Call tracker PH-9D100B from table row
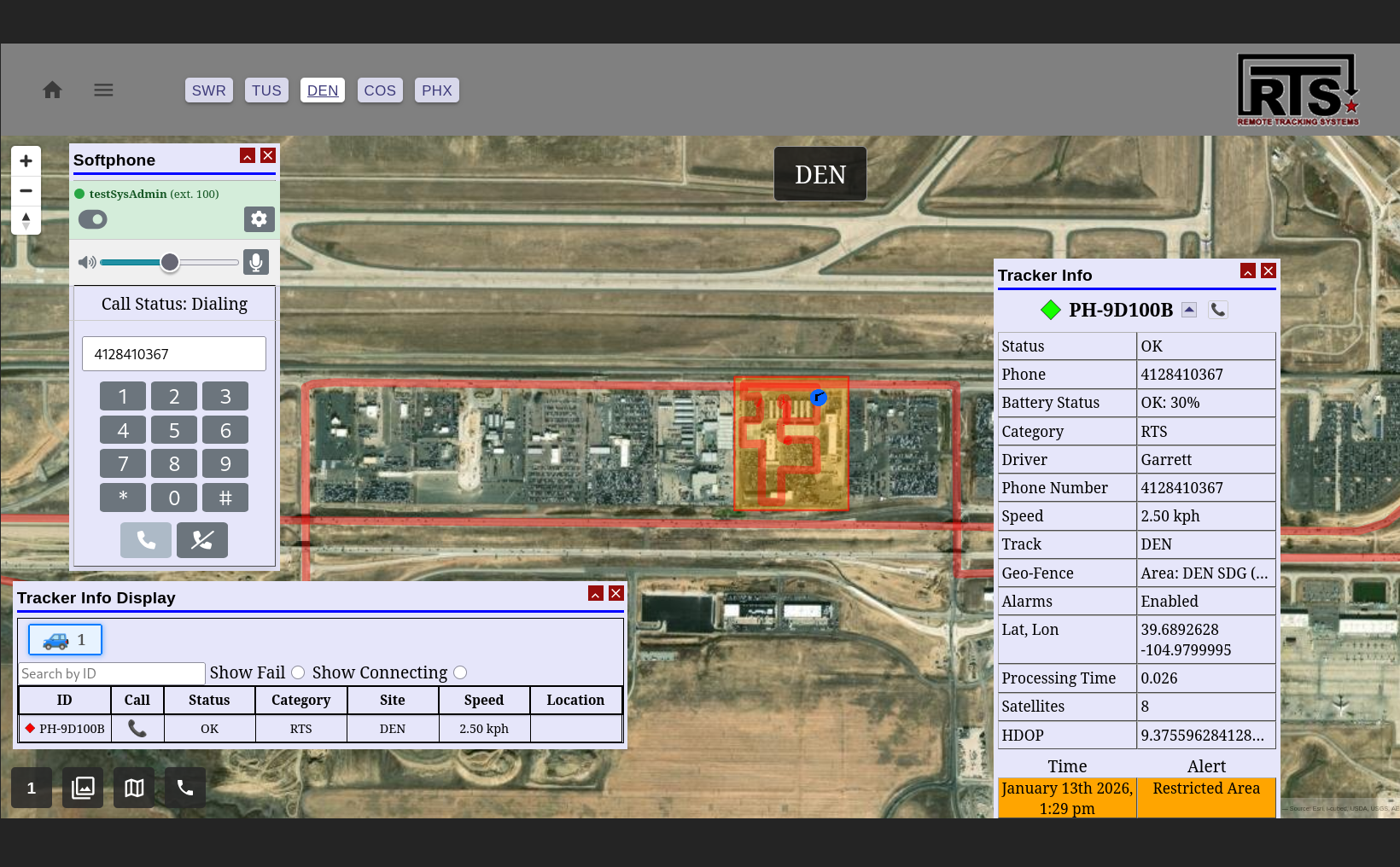 (137, 728)
